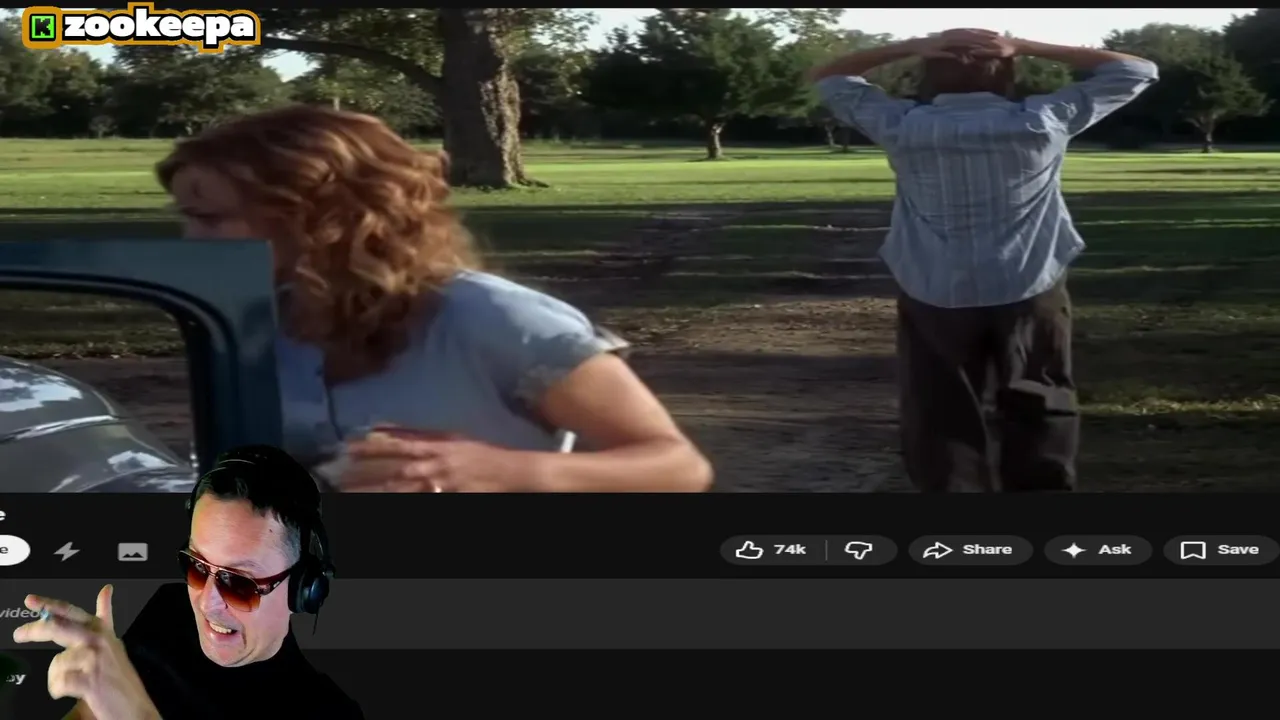Open the Share dialog

(x=969, y=550)
